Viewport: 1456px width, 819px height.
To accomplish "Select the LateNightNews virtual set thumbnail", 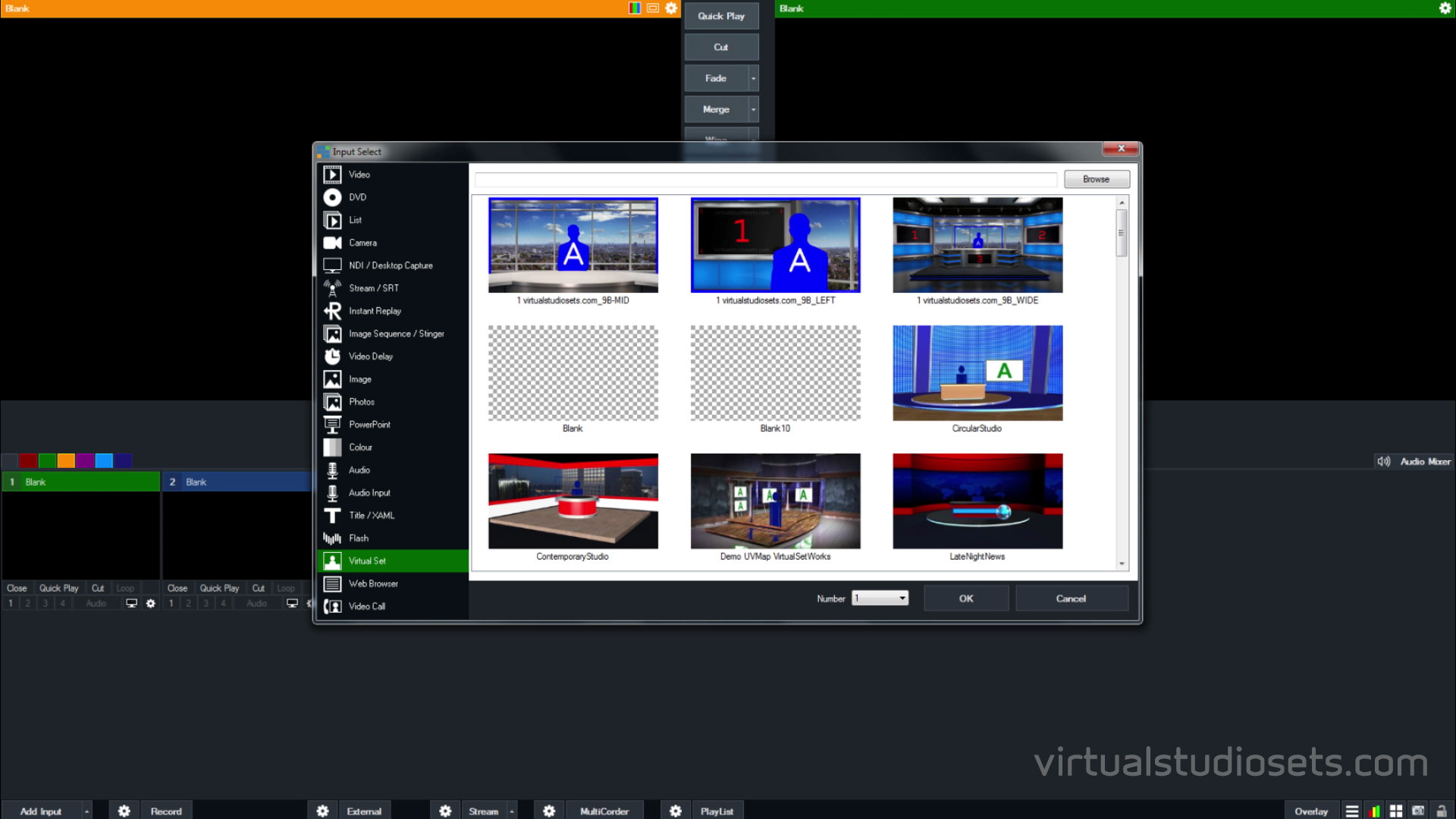I will [977, 500].
